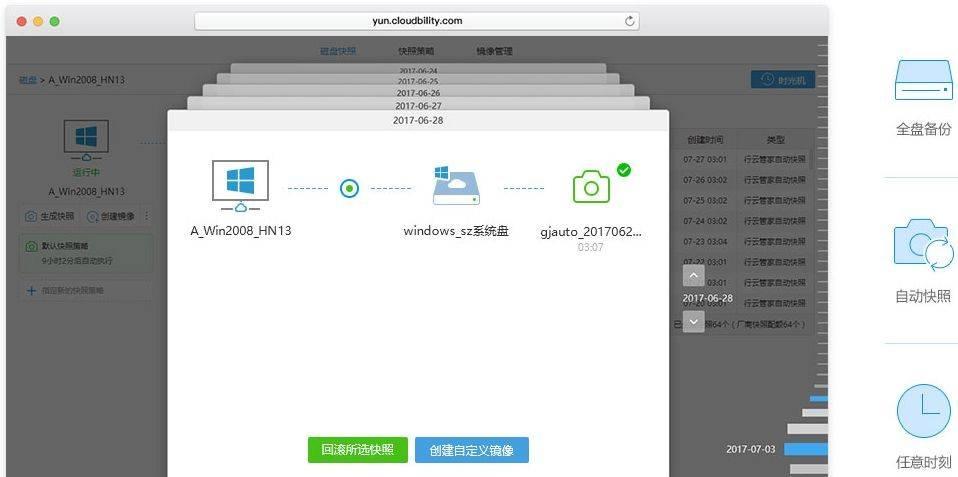Click the 时光机 time machine button
Viewport: 958px width, 477px height.
[x=783, y=79]
